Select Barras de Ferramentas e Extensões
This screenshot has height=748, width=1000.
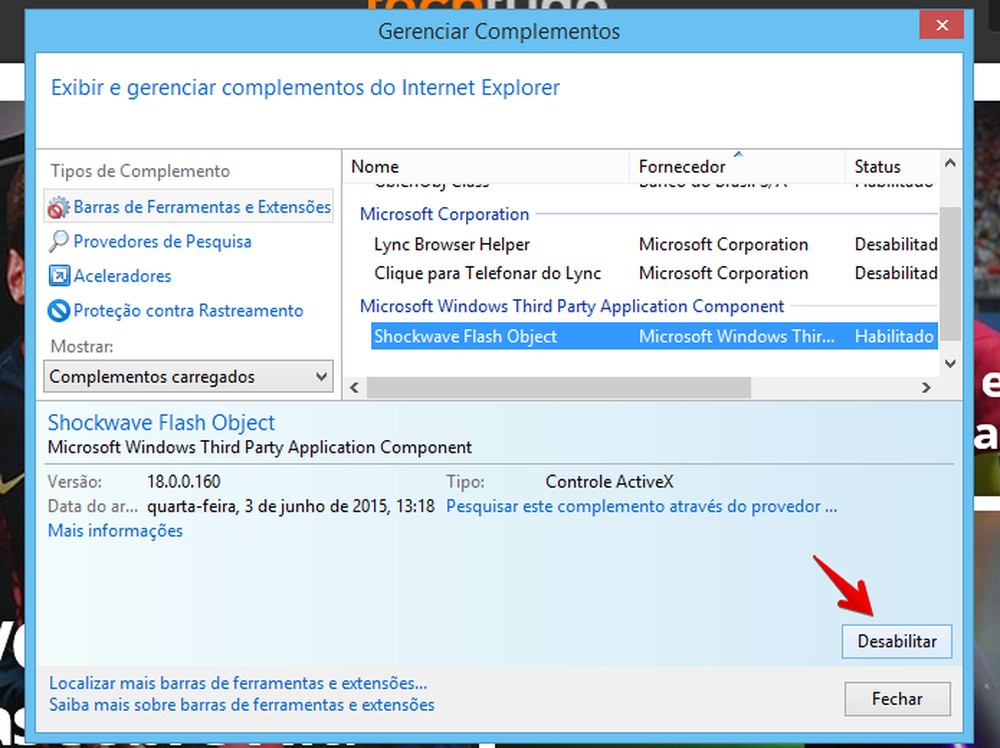tap(189, 207)
